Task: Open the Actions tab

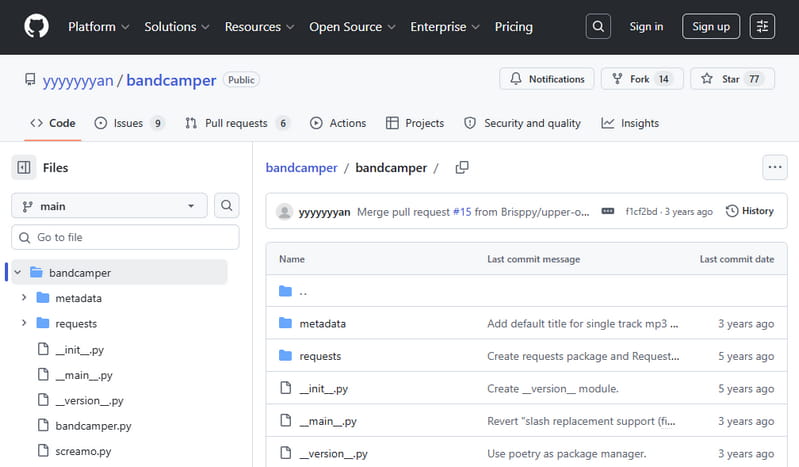Action: pos(338,123)
